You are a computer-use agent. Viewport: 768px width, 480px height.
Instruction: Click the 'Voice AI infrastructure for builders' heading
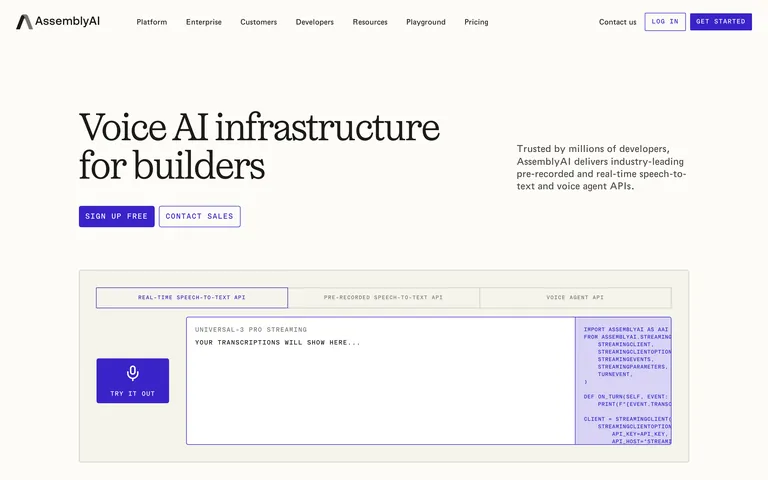point(259,146)
